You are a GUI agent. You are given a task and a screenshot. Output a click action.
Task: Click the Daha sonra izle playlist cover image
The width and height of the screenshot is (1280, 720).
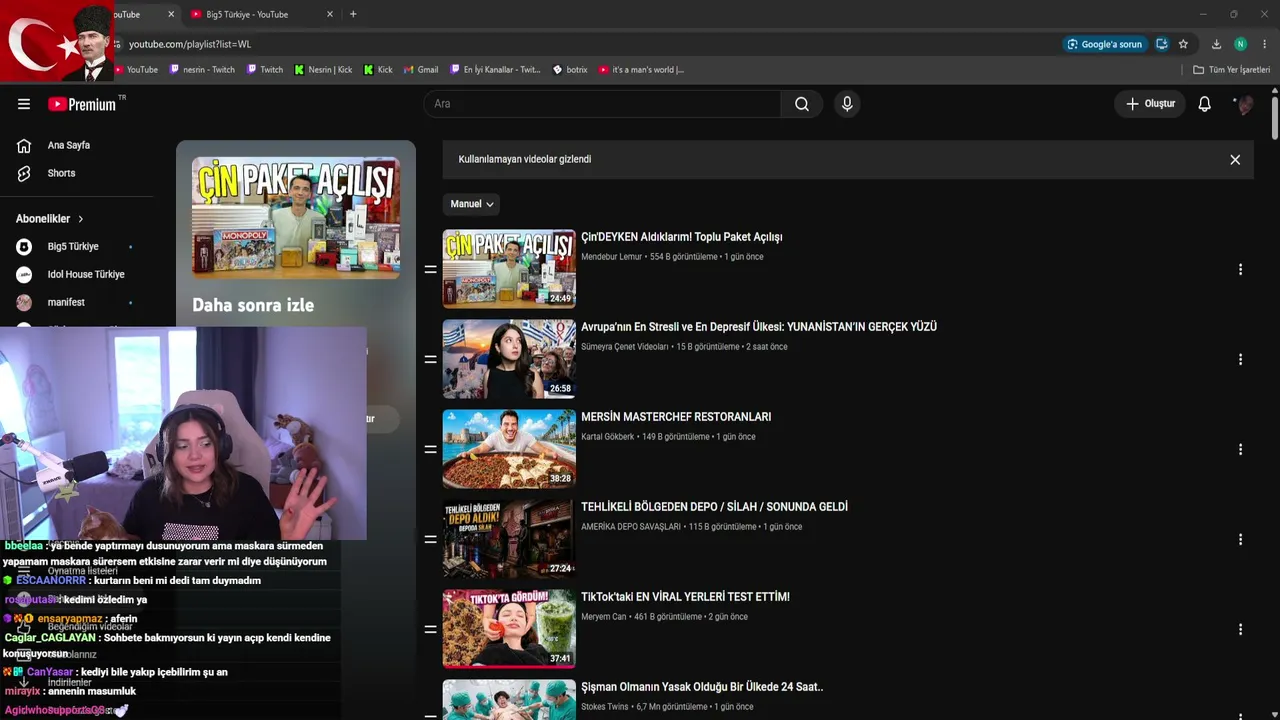click(296, 217)
